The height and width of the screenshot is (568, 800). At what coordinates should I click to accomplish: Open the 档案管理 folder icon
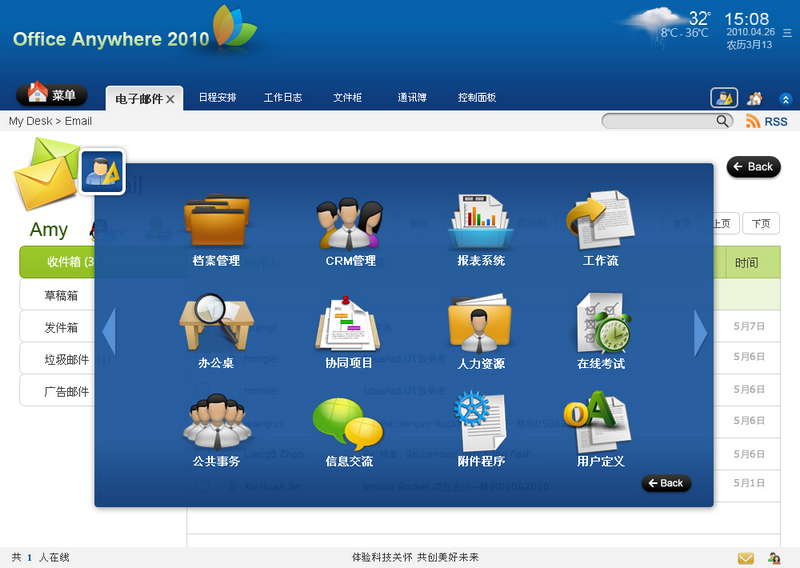click(x=217, y=221)
